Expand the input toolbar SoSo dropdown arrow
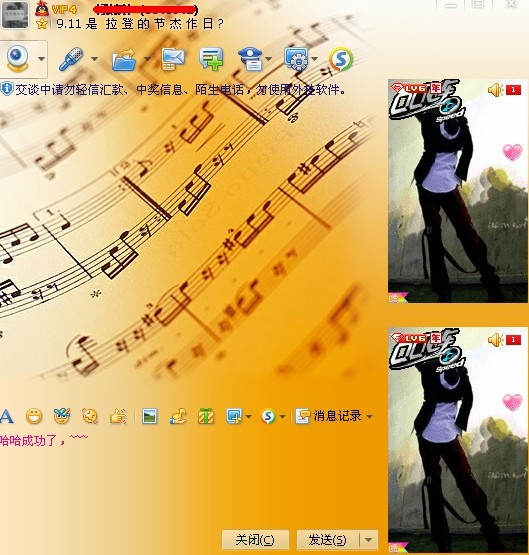Screen dimensions: 529x555 [282, 417]
